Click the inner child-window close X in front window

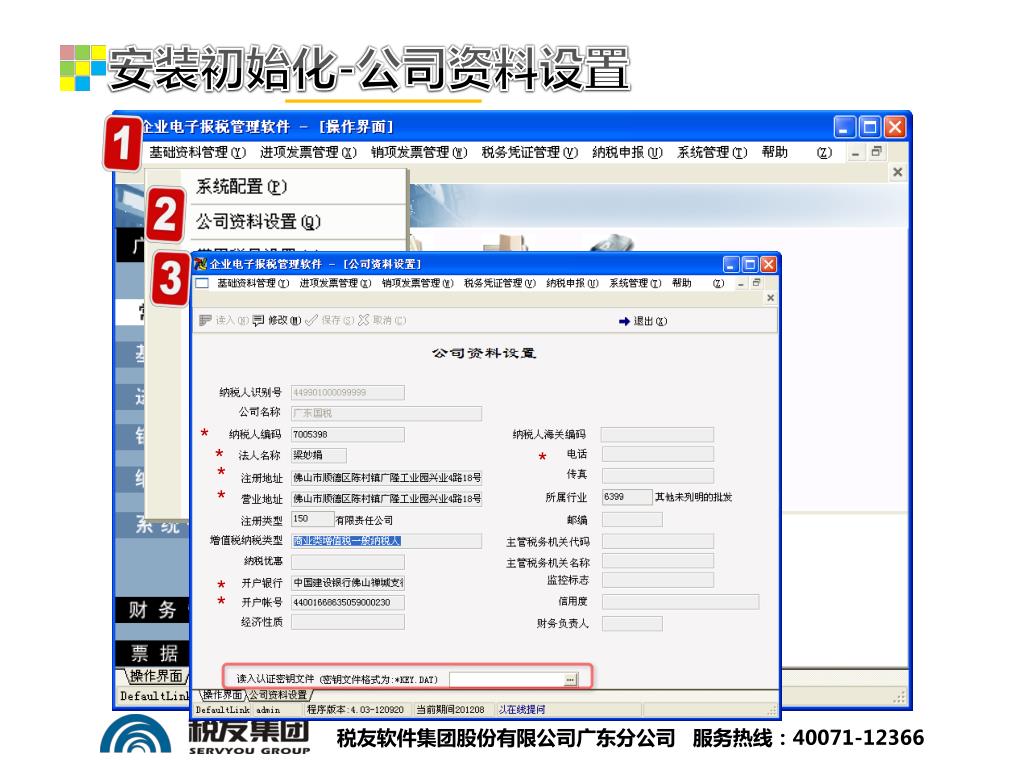pos(771,298)
